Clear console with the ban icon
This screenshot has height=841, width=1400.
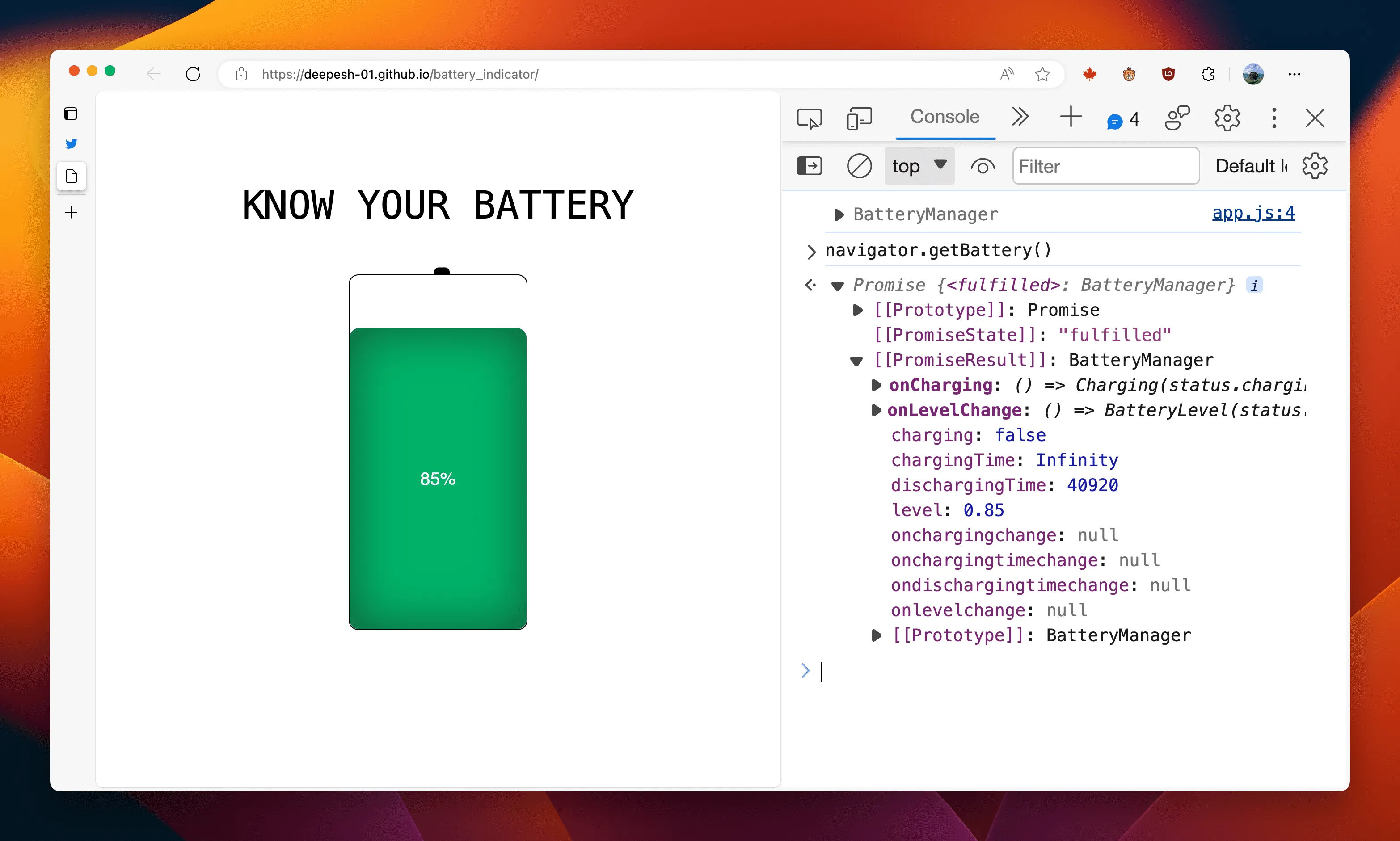859,167
